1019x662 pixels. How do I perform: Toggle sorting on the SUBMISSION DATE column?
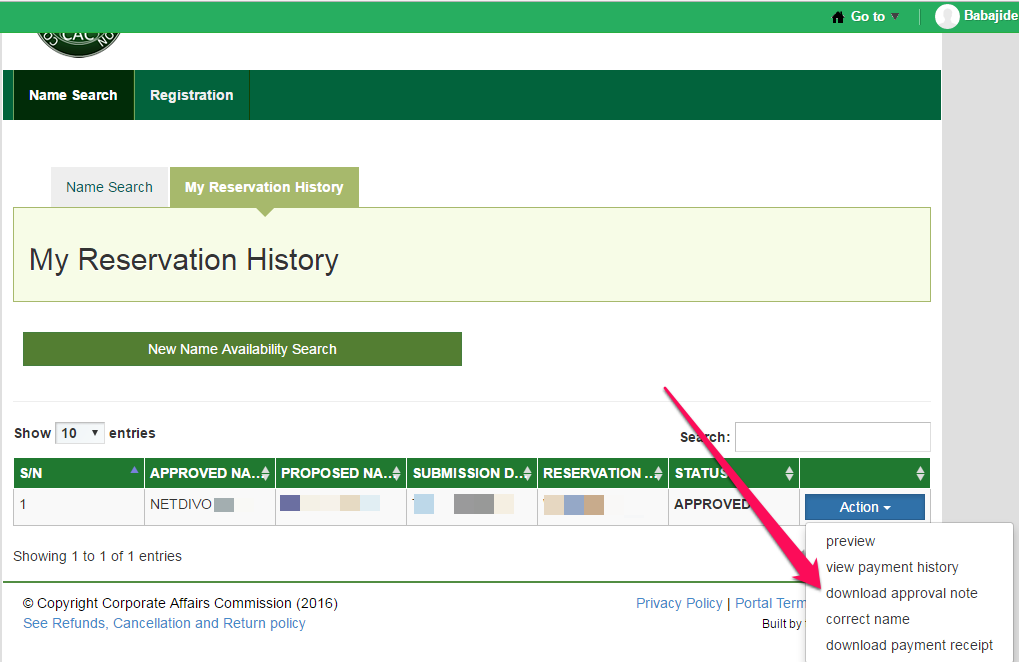[x=527, y=472]
